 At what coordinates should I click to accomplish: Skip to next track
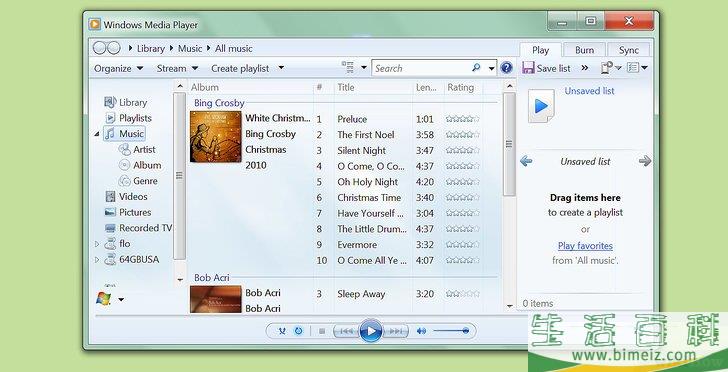[x=396, y=331]
